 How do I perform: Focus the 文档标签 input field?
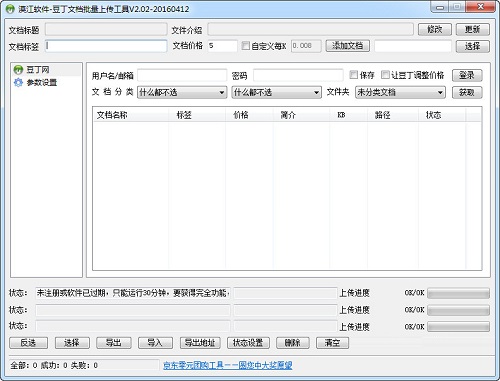(x=106, y=46)
